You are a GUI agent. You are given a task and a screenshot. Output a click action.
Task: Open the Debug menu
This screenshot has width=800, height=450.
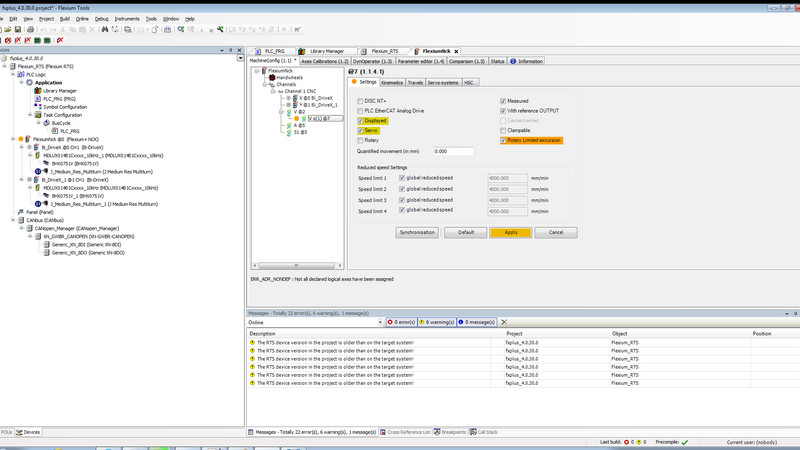tap(101, 18)
